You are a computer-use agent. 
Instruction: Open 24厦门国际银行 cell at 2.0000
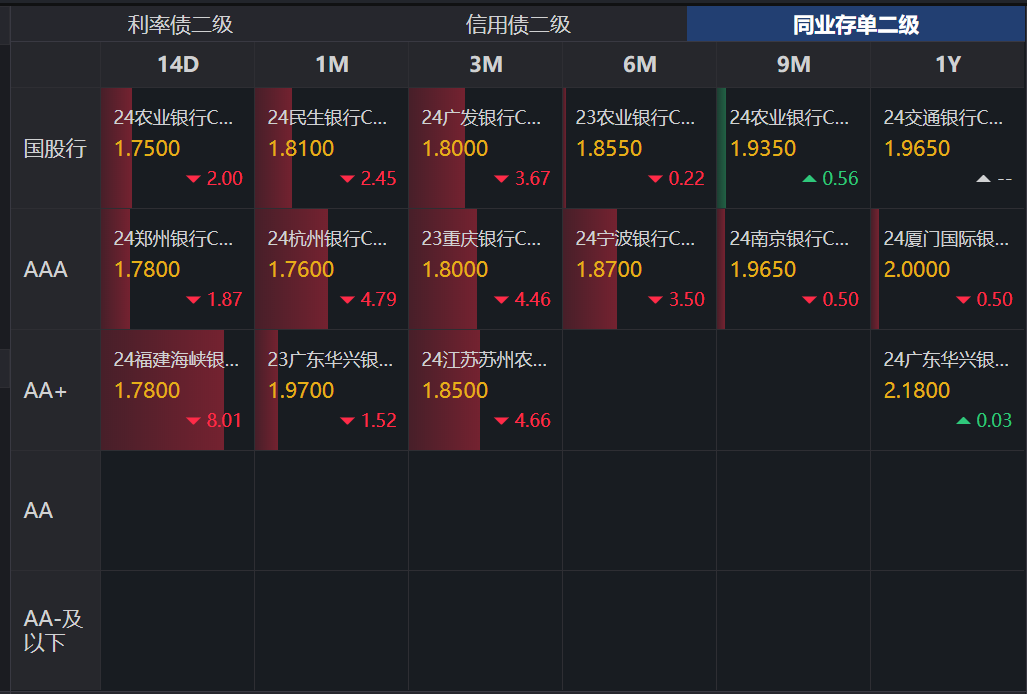coord(947,269)
